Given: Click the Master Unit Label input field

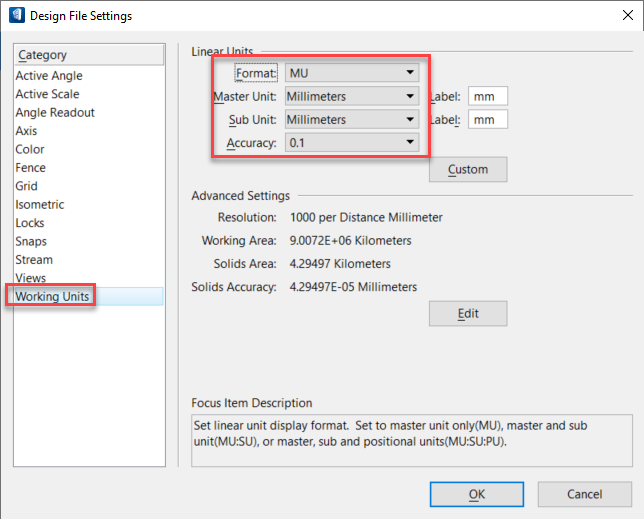Looking at the screenshot, I should [488, 96].
